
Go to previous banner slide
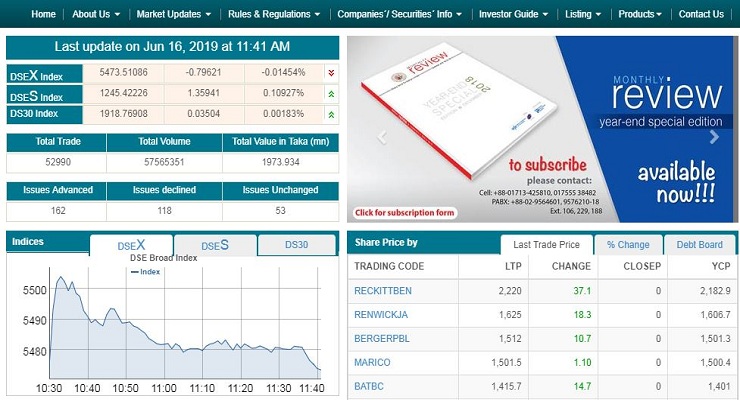pyautogui.click(x=382, y=137)
